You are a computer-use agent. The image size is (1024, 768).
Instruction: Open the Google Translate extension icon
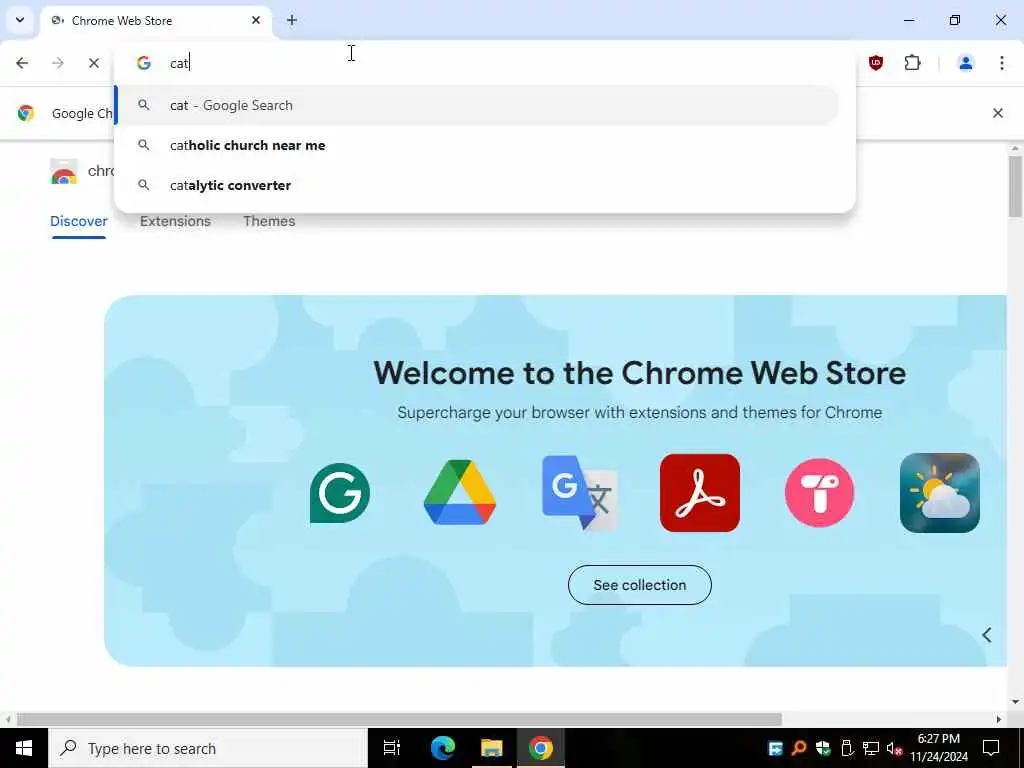580,492
